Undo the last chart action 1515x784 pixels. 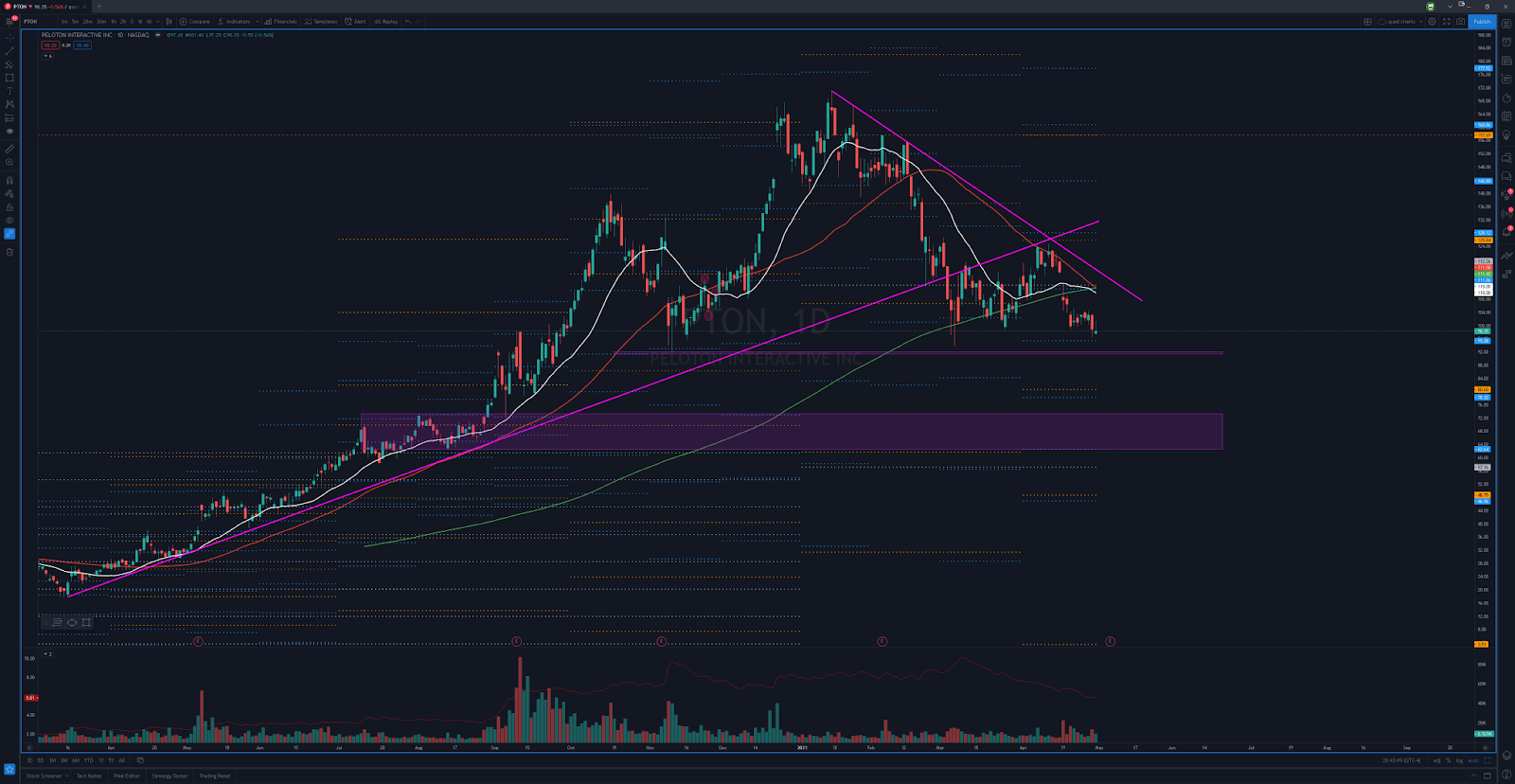(408, 22)
